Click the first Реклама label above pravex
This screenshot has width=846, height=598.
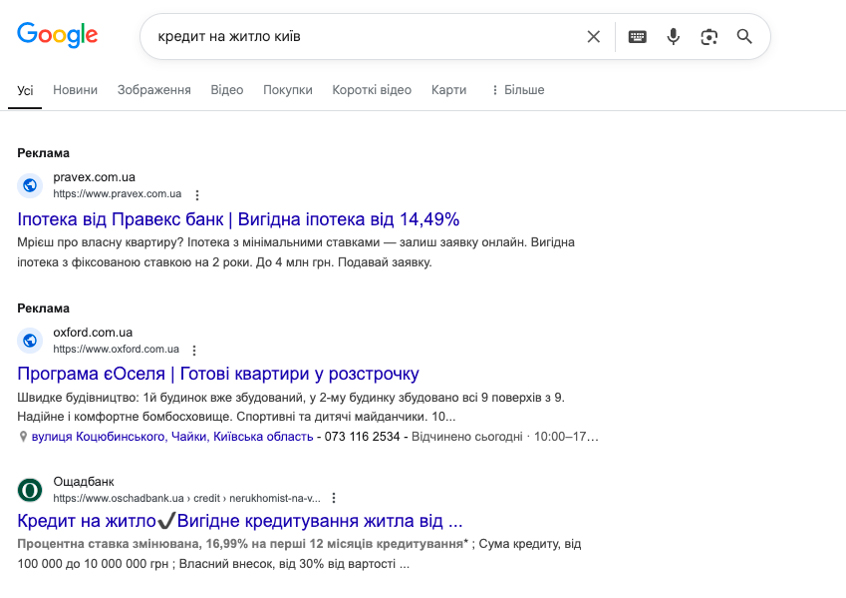coord(43,153)
